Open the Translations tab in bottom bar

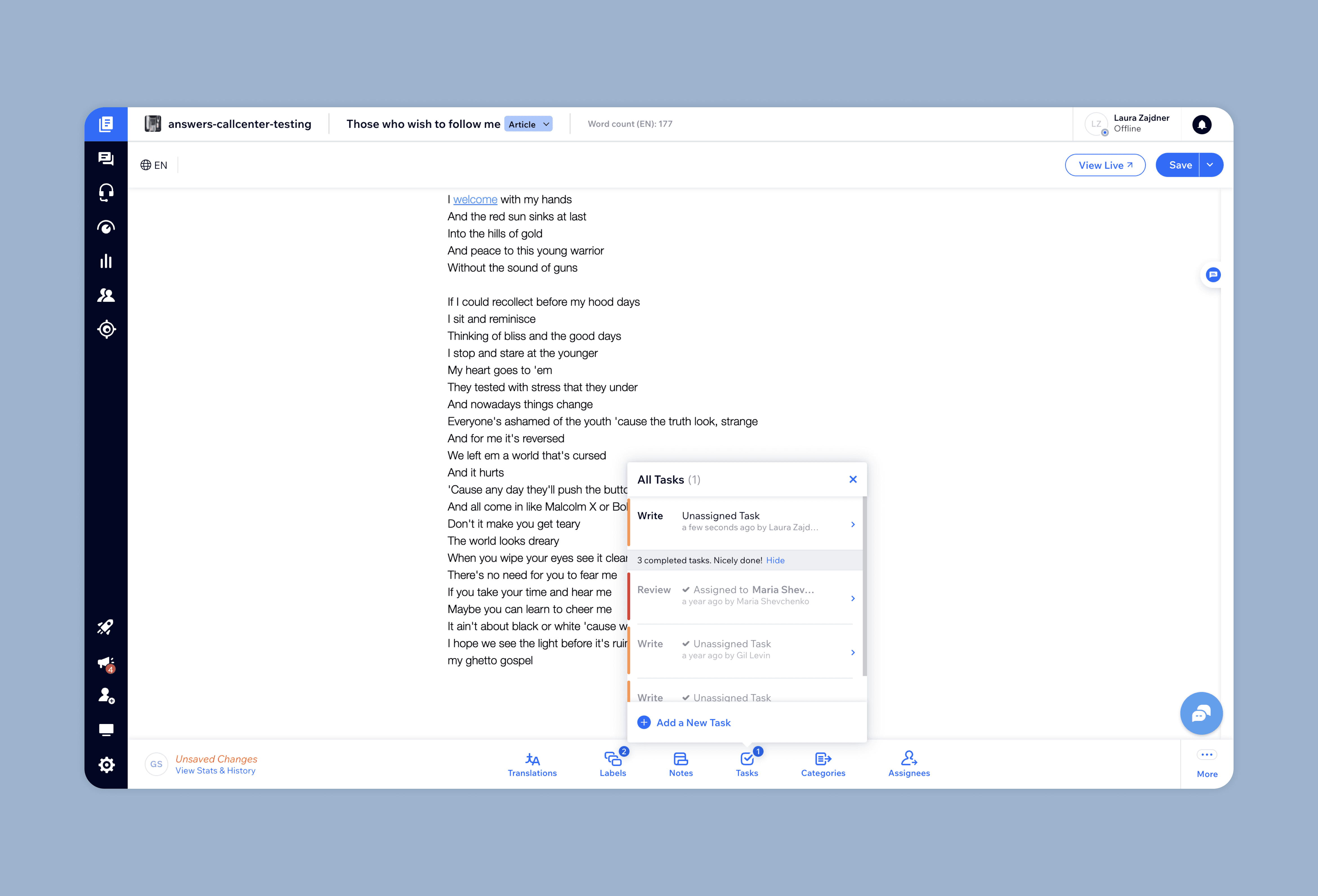(532, 764)
